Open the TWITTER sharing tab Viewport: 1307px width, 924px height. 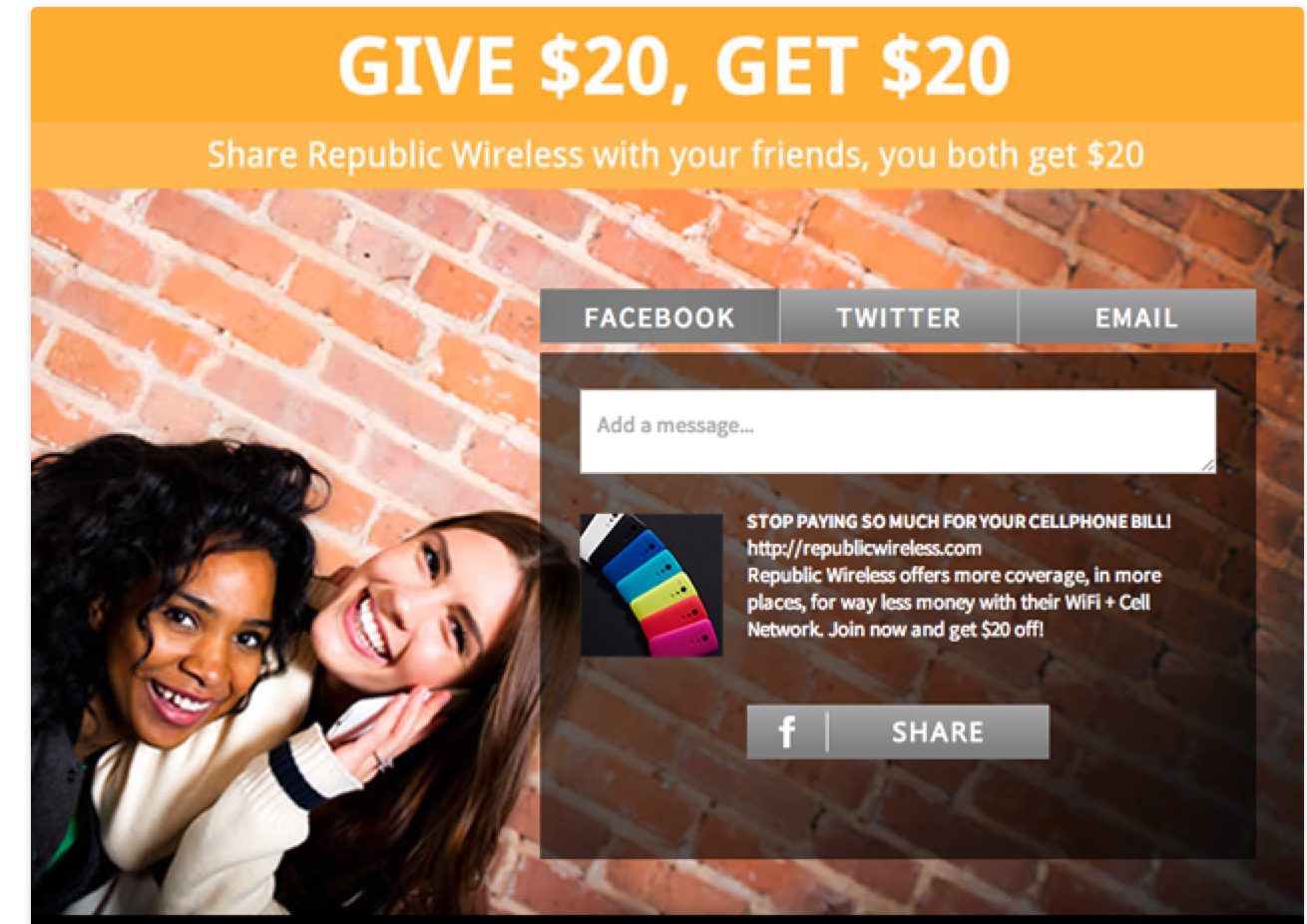pos(898,317)
